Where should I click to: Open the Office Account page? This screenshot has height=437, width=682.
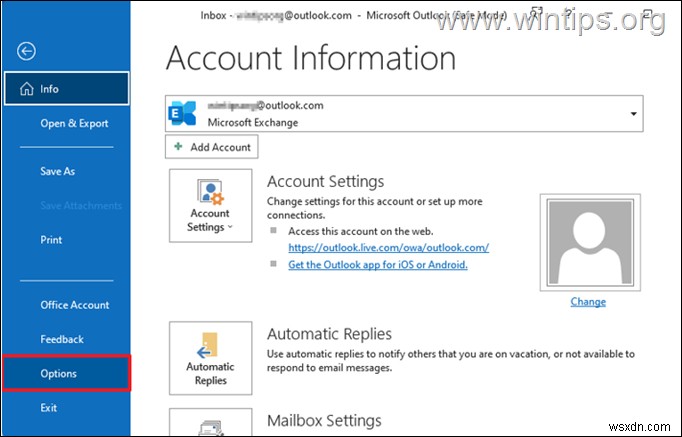click(74, 305)
